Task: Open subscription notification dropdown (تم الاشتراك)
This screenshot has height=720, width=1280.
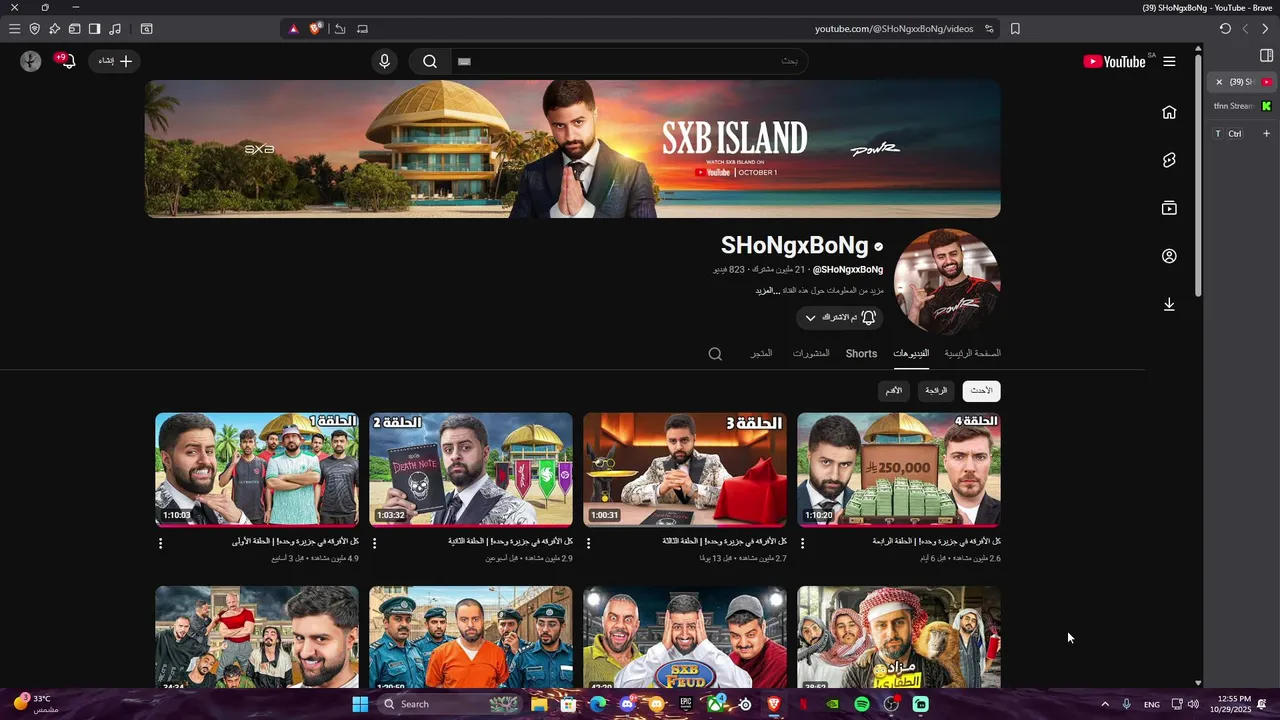Action: pyautogui.click(x=840, y=318)
